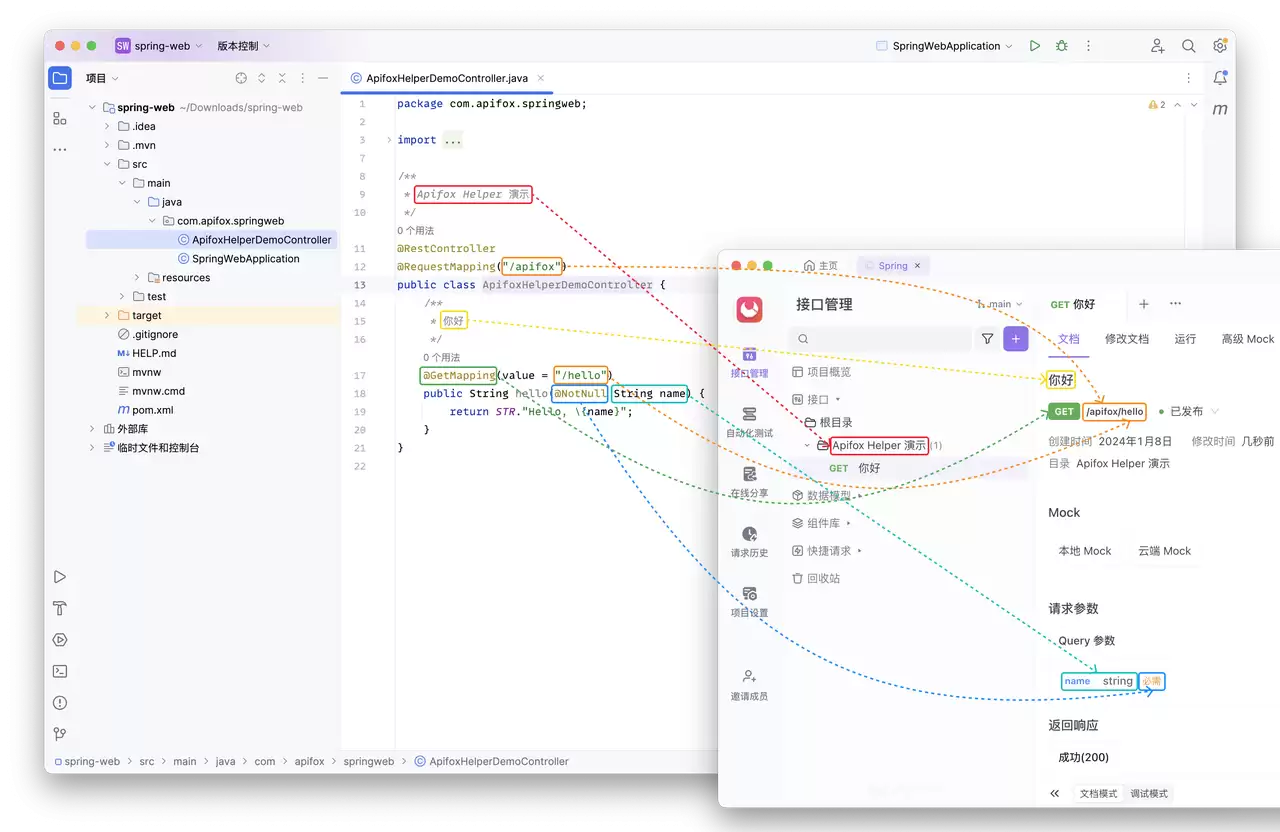Start debugging with the bug icon

coord(1062,46)
